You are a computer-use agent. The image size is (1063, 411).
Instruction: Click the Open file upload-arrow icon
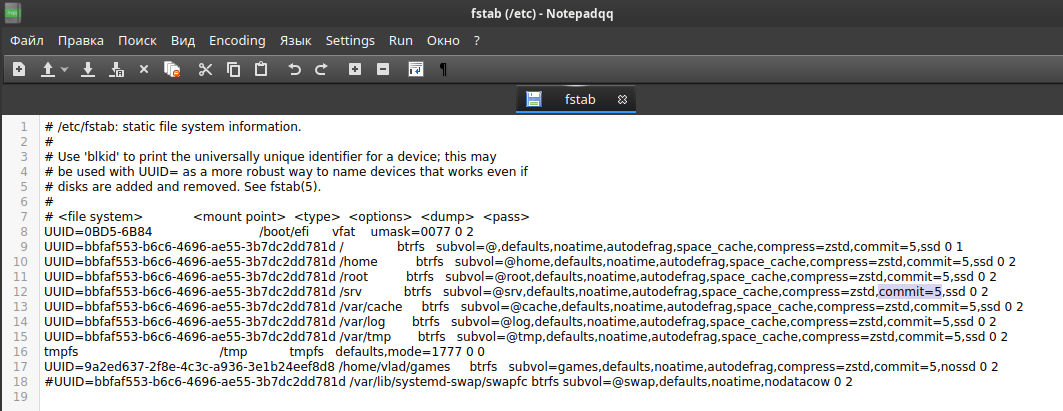coord(47,69)
